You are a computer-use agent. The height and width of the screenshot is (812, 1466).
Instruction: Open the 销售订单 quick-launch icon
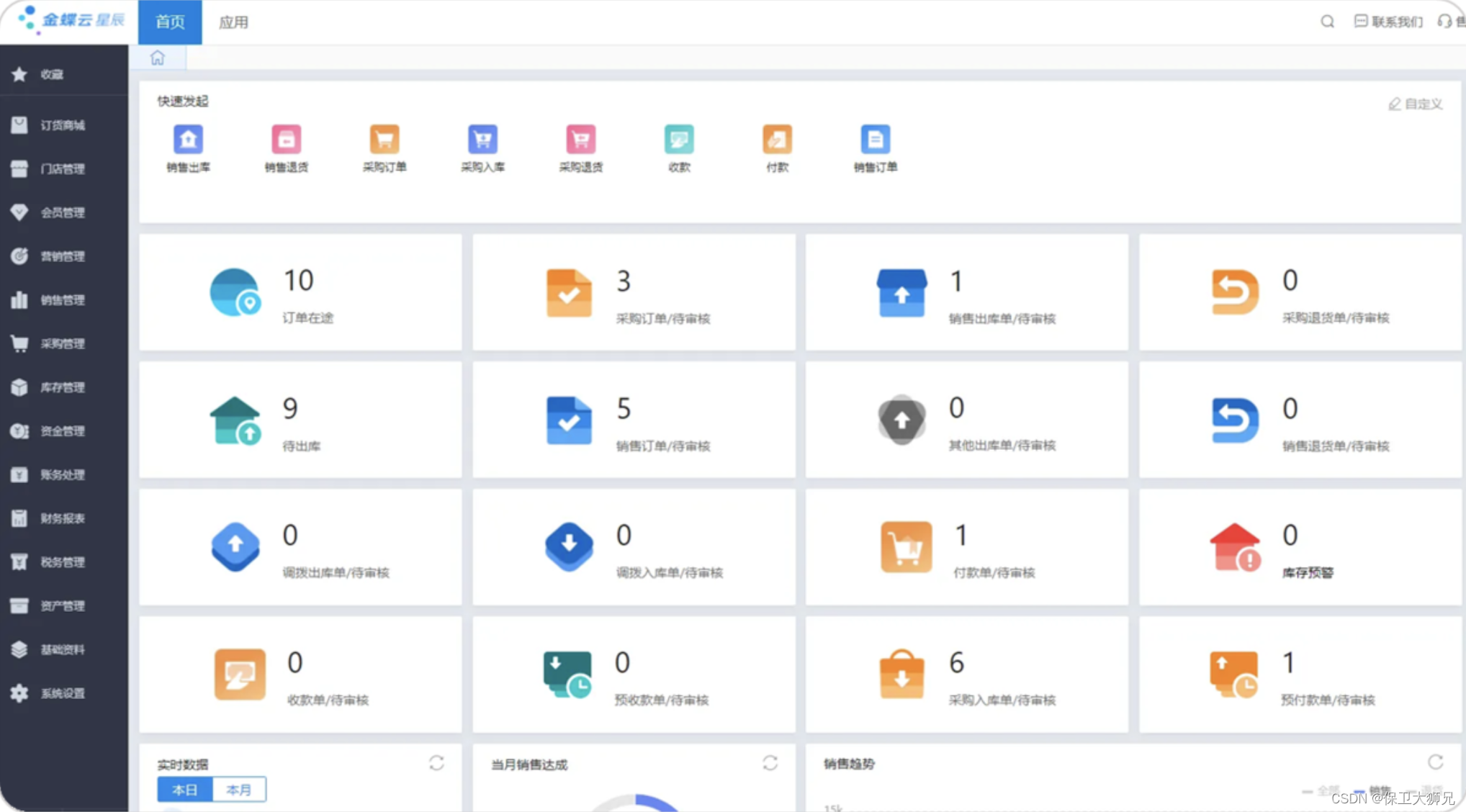(875, 140)
